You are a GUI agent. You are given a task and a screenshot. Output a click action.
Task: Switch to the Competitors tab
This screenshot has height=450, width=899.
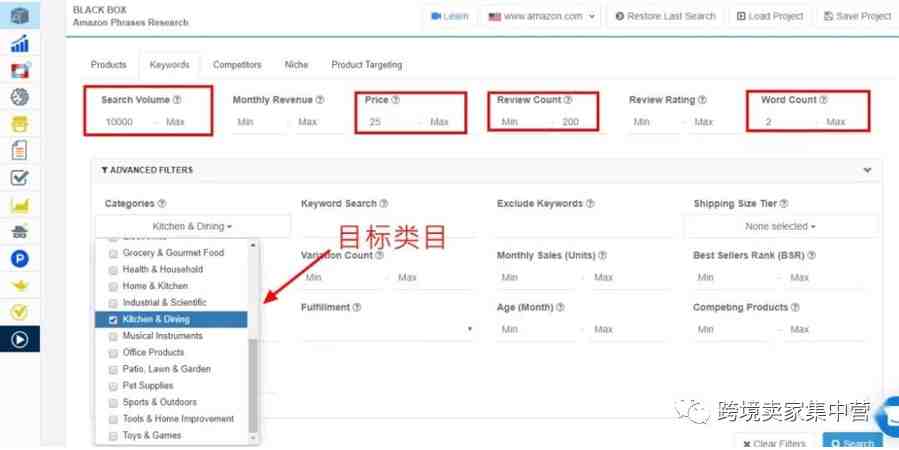pyautogui.click(x=237, y=65)
